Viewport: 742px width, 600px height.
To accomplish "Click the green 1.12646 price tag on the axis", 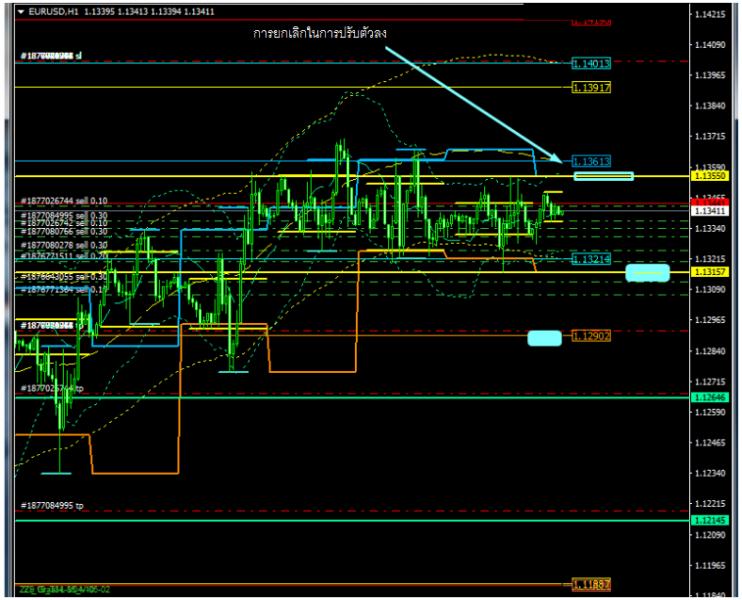I will (x=710, y=397).
